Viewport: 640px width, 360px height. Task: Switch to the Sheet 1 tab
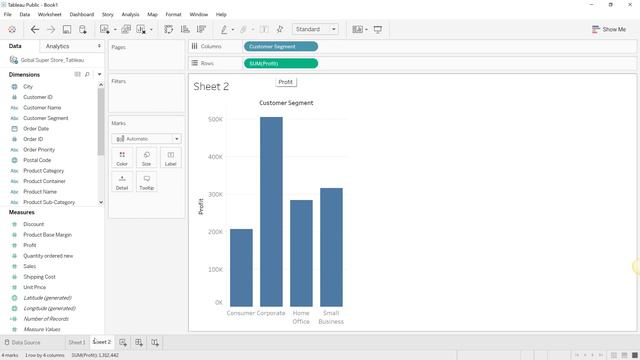pos(77,342)
